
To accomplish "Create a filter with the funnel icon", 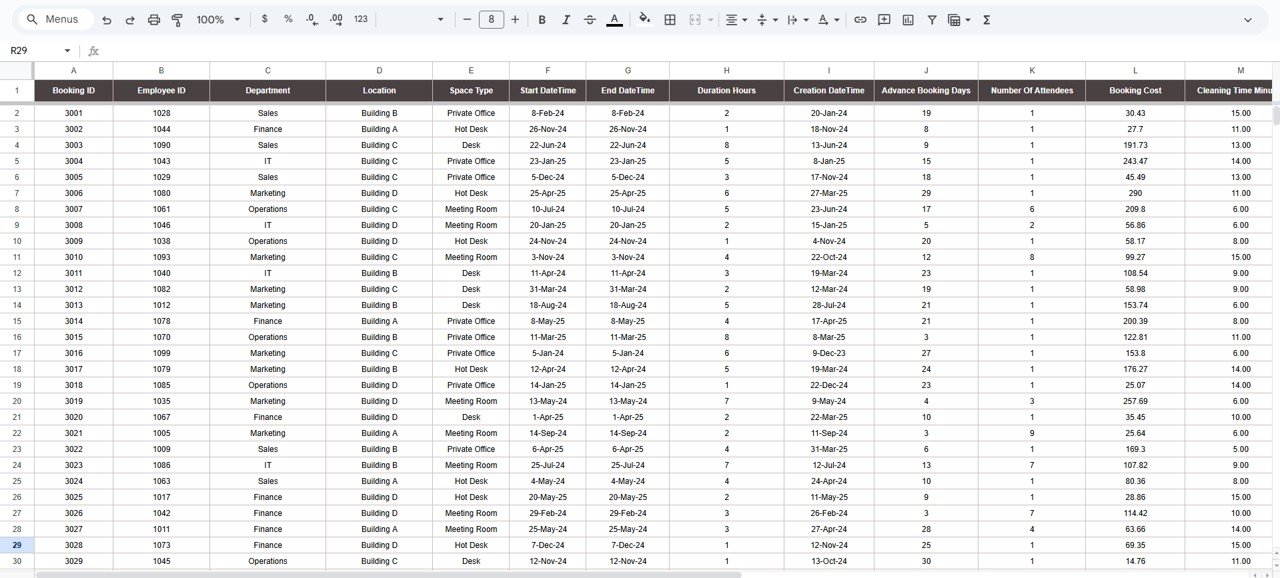I will (x=932, y=20).
